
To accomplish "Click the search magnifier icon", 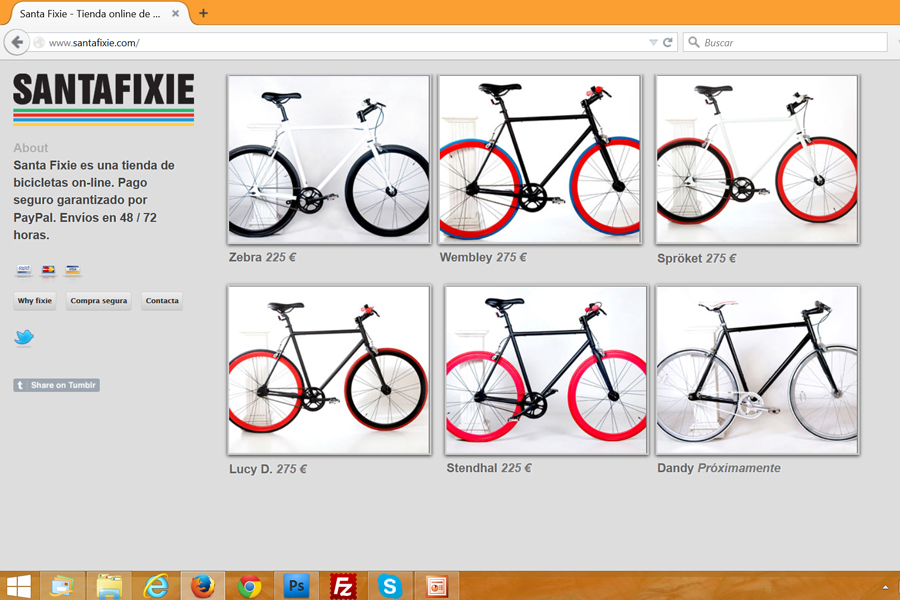I will pyautogui.click(x=694, y=42).
